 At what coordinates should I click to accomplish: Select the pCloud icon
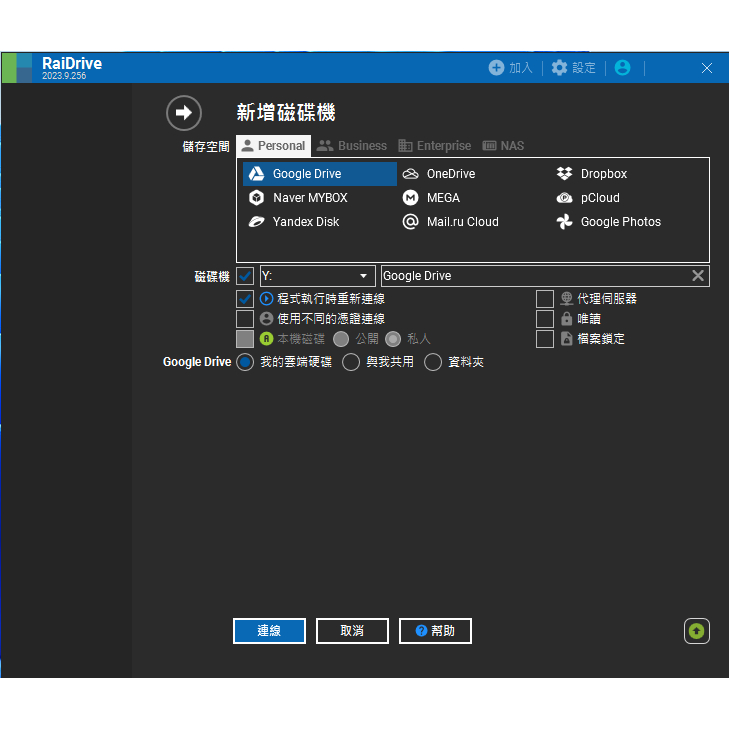(564, 198)
